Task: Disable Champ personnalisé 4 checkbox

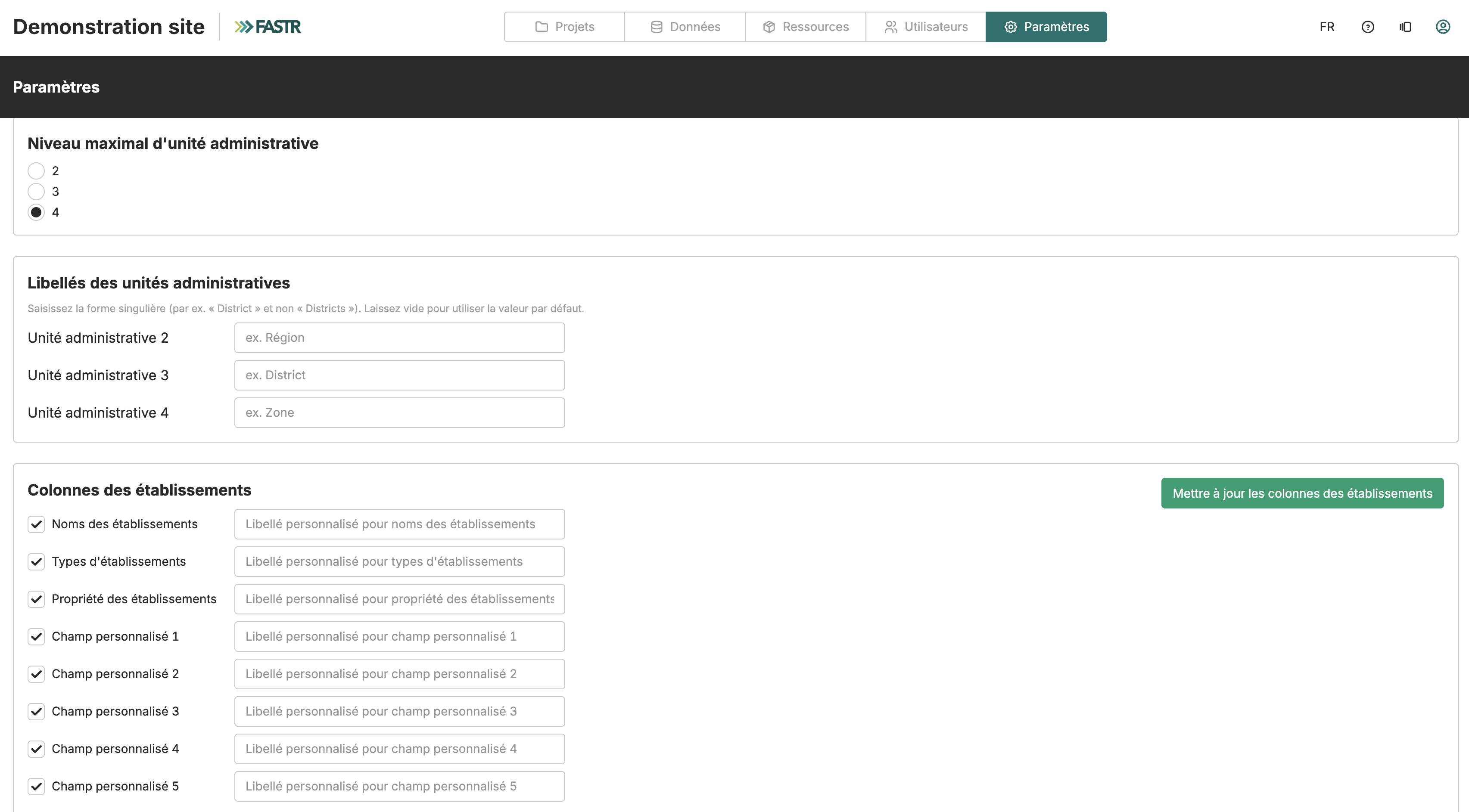Action: [x=36, y=749]
